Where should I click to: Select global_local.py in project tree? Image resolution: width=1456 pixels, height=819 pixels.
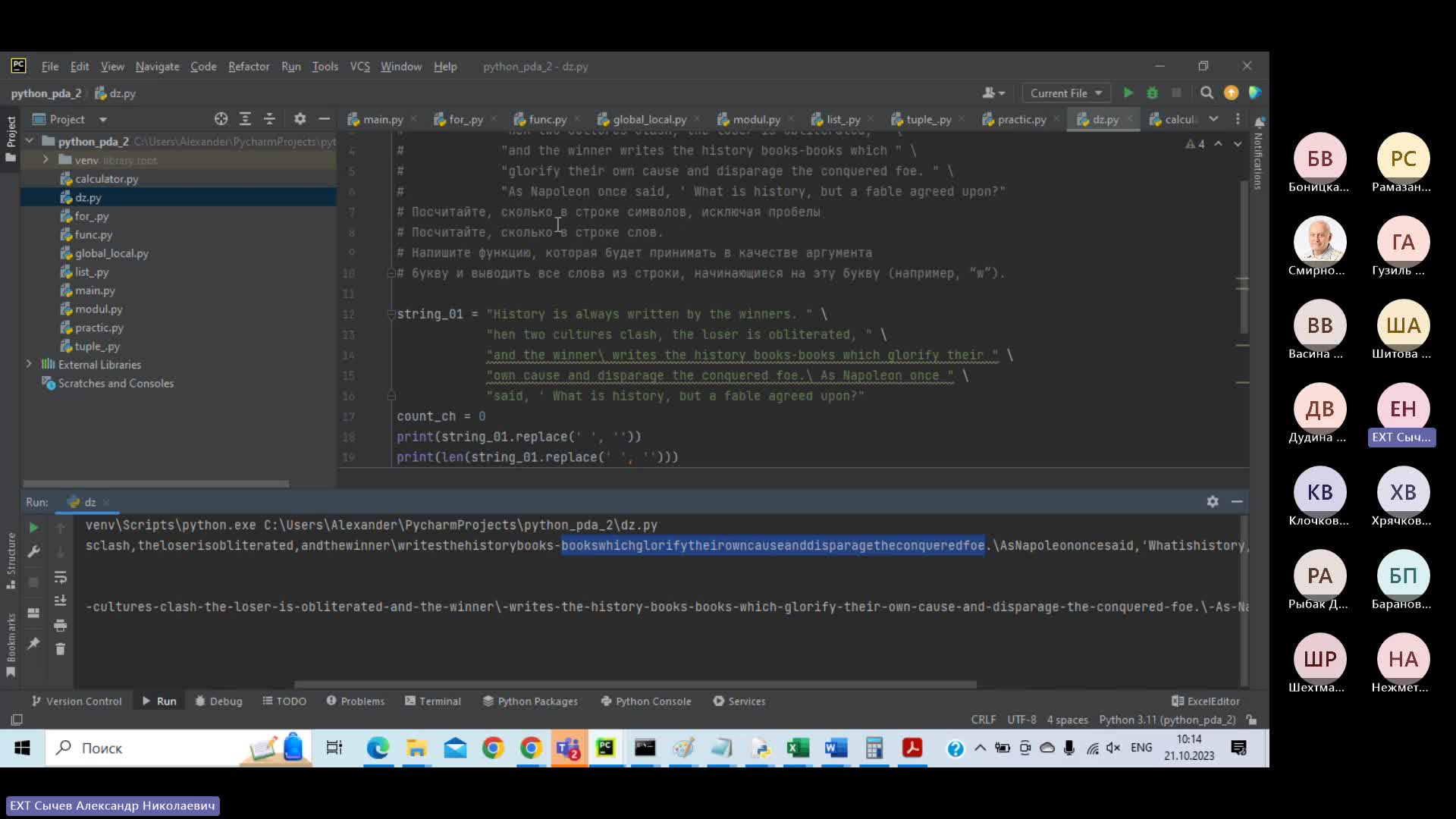(111, 253)
